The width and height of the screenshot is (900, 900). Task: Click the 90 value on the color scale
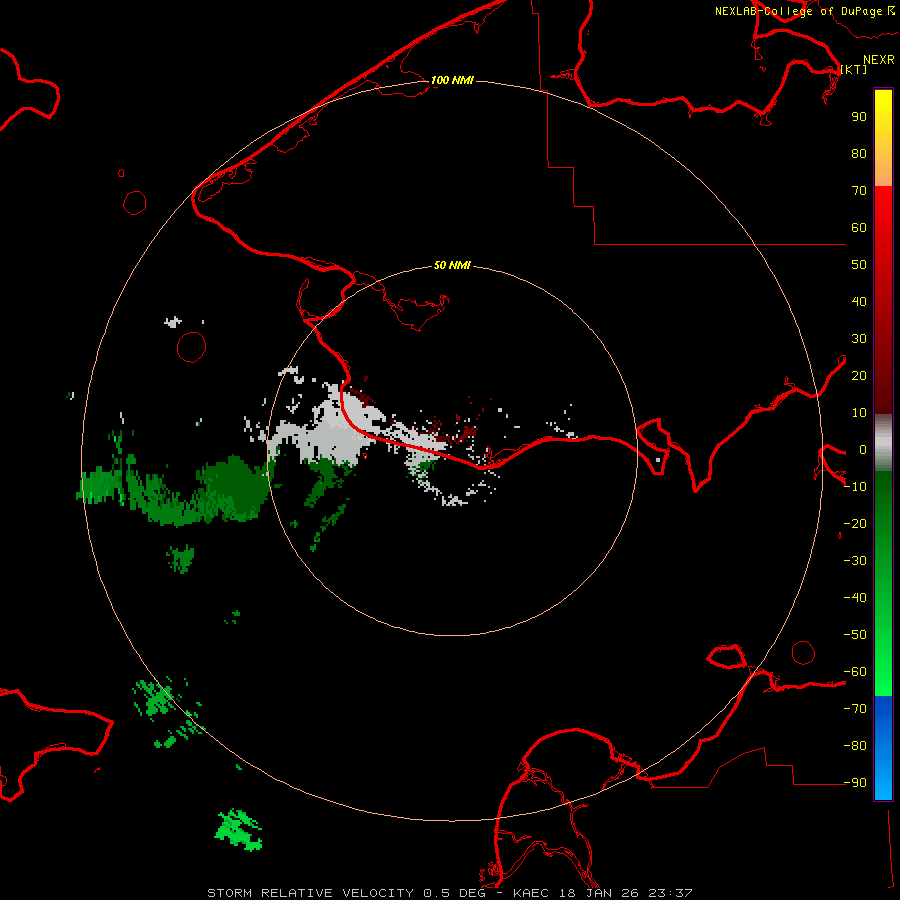pos(859,117)
